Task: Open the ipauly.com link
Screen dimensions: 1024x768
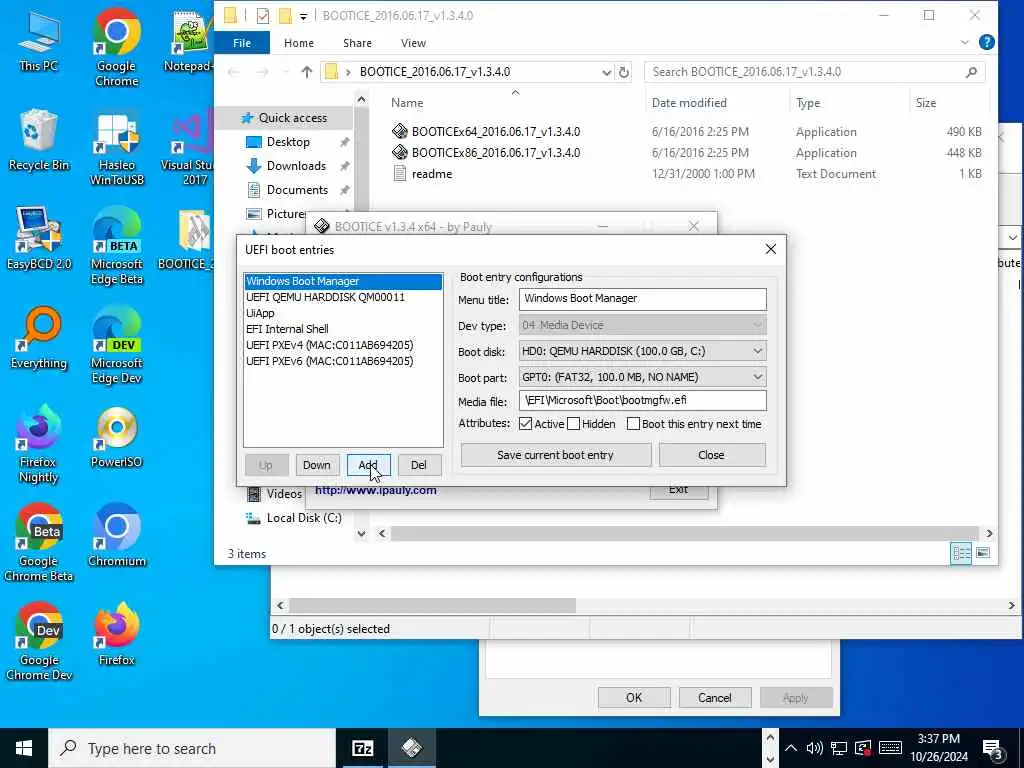Action: pyautogui.click(x=376, y=490)
